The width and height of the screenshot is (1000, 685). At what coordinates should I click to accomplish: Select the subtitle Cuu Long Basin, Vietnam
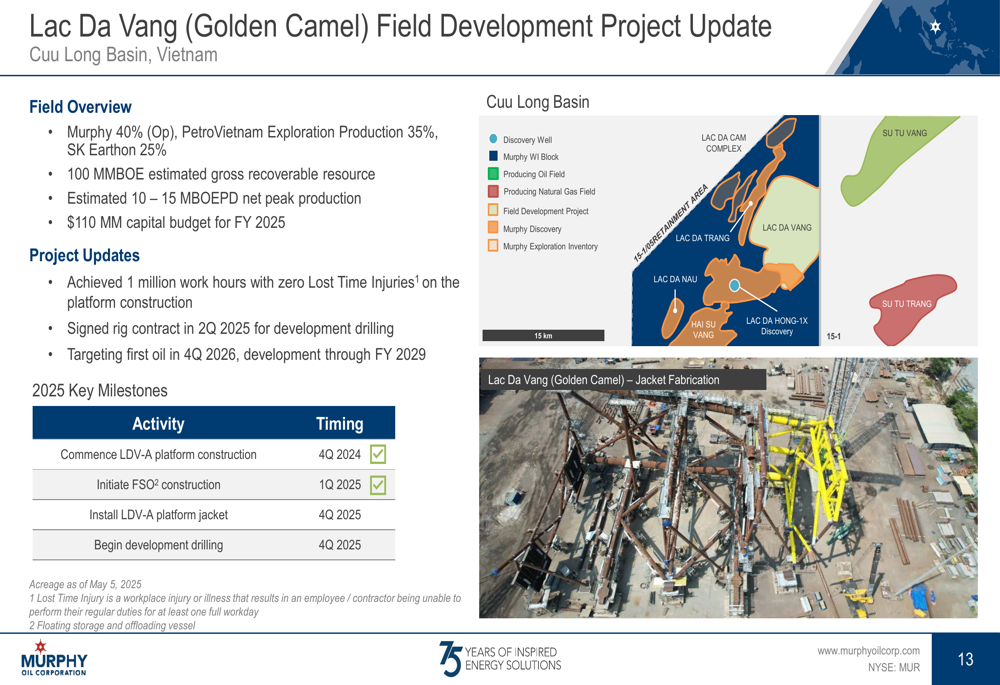coord(123,55)
